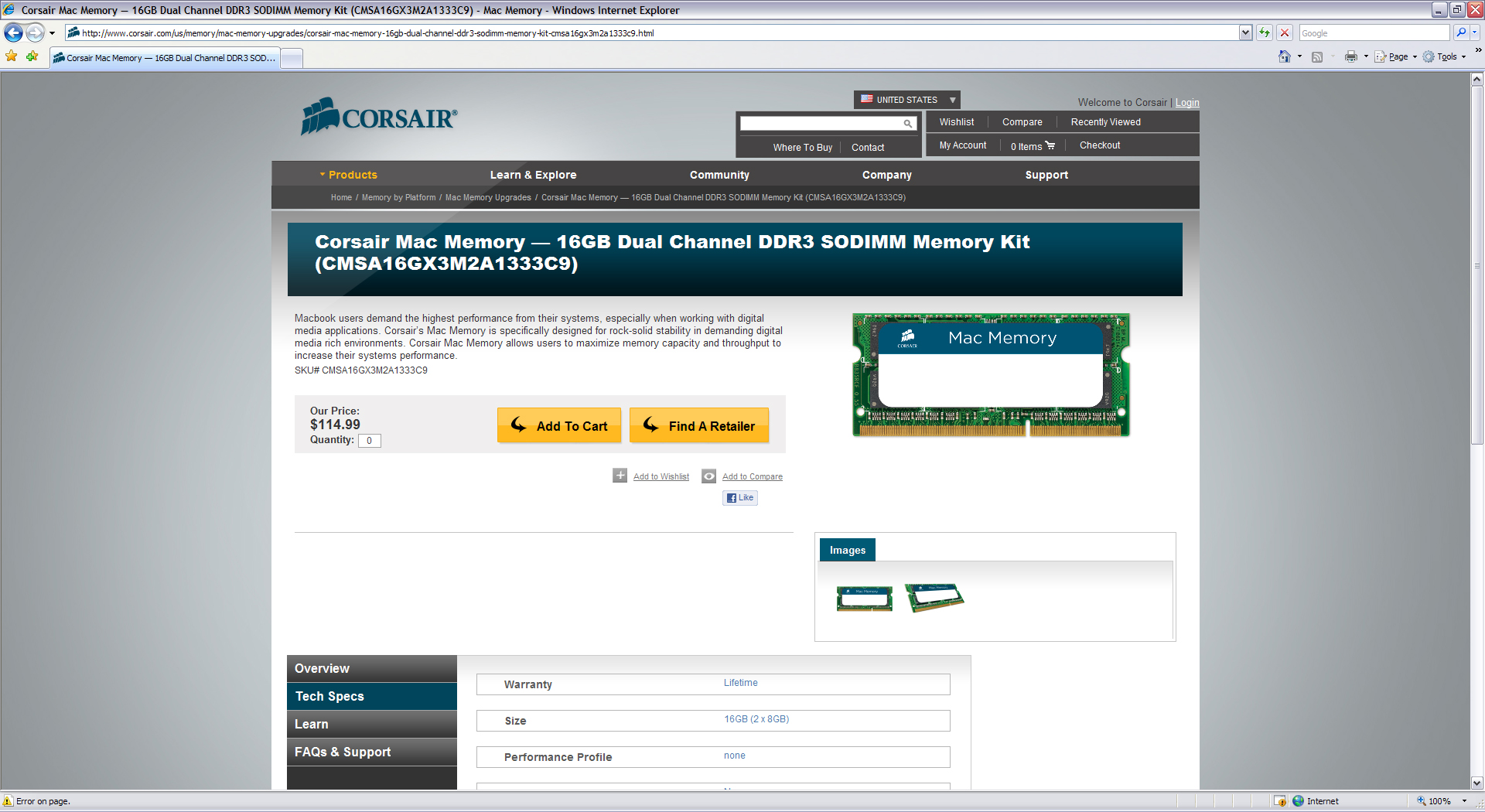The height and width of the screenshot is (812, 1485).
Task: Click Mac Memory Upgrades breadcrumb
Action: [488, 198]
